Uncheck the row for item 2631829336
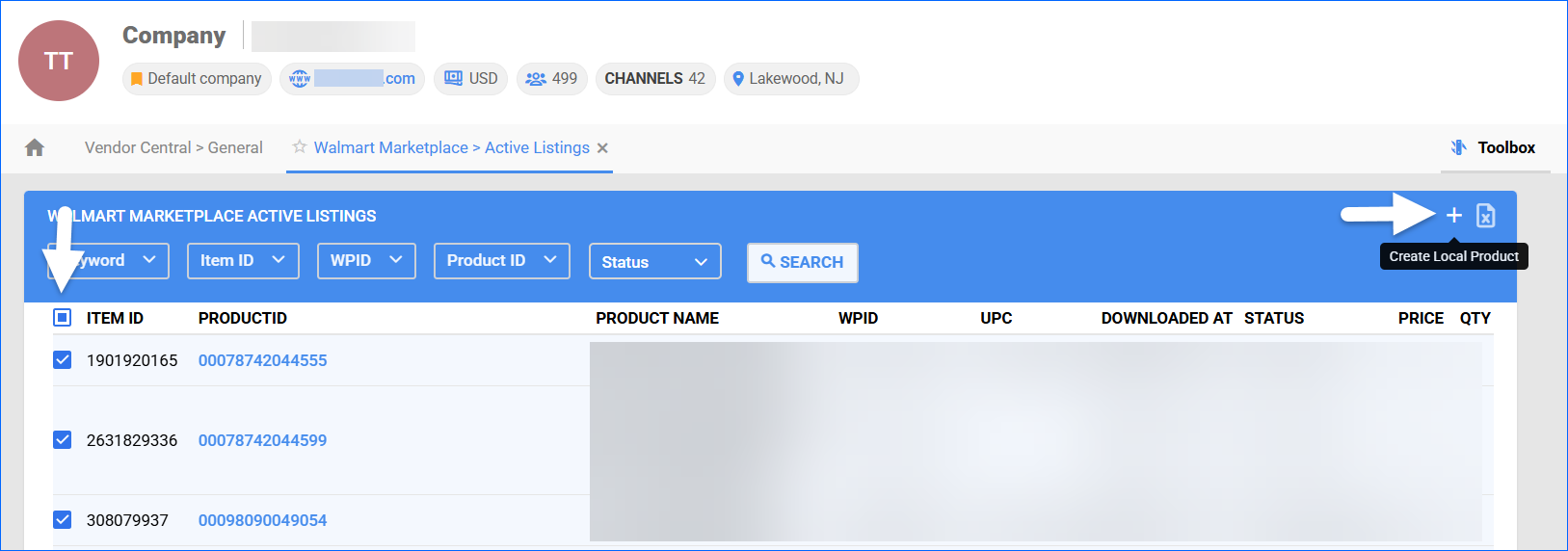 coord(62,440)
